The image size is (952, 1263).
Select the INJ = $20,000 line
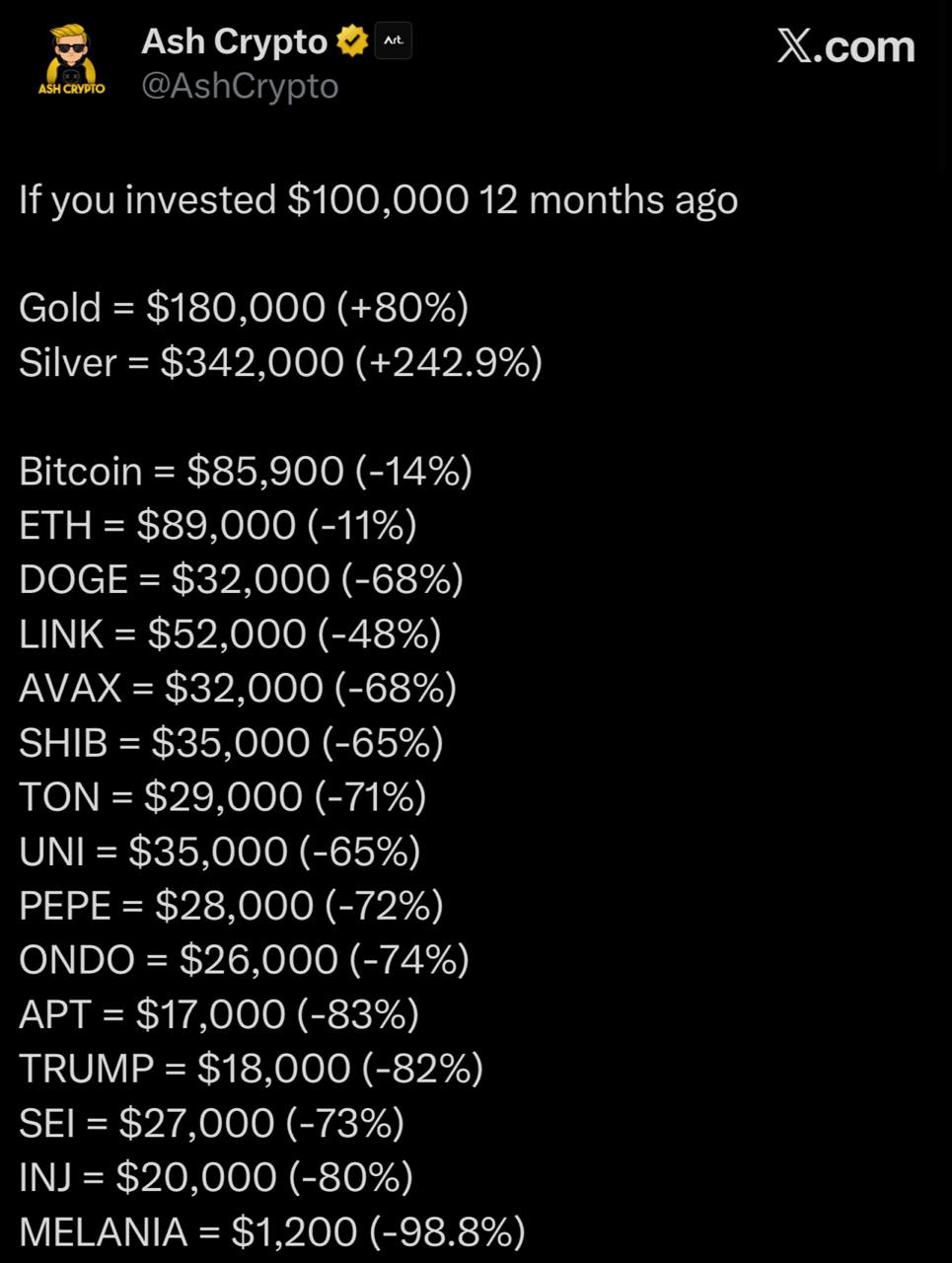click(x=215, y=1176)
